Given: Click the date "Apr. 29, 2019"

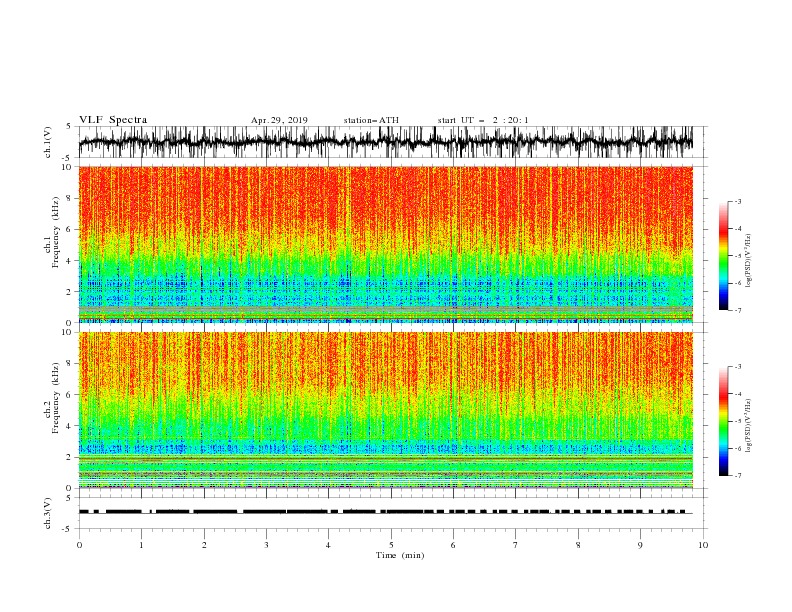Looking at the screenshot, I should click(279, 120).
